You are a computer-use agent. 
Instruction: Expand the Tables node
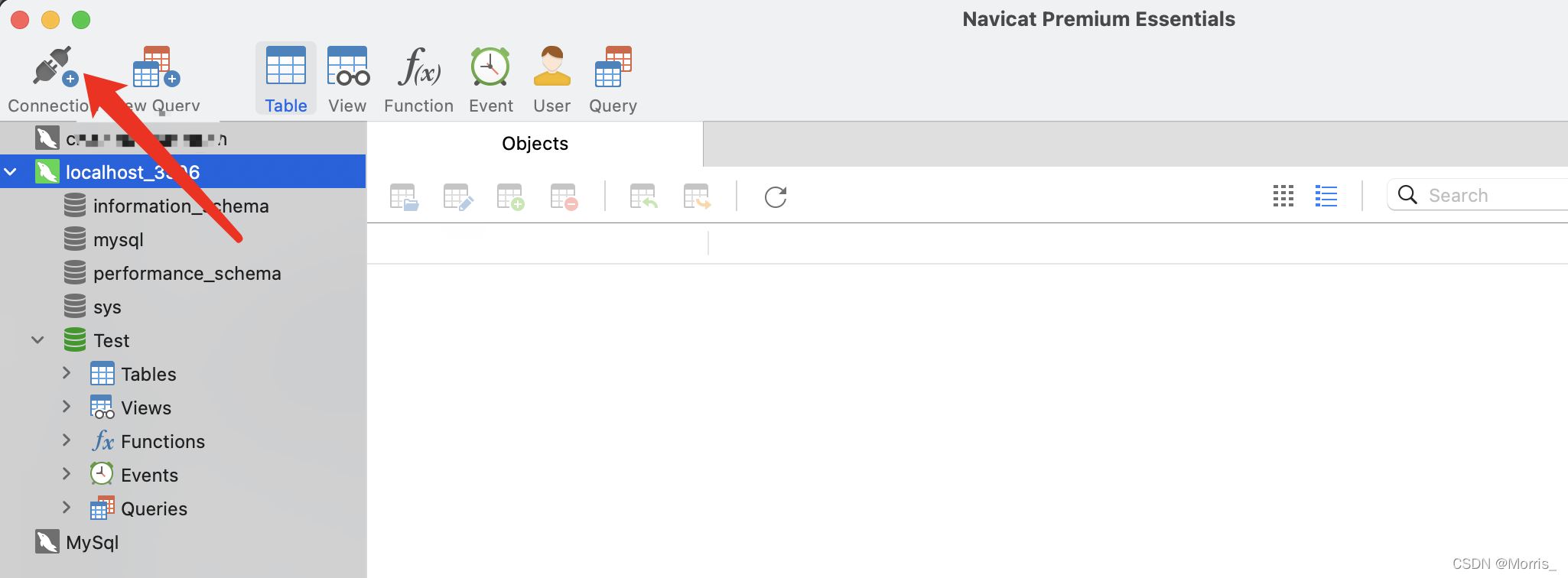click(x=67, y=373)
